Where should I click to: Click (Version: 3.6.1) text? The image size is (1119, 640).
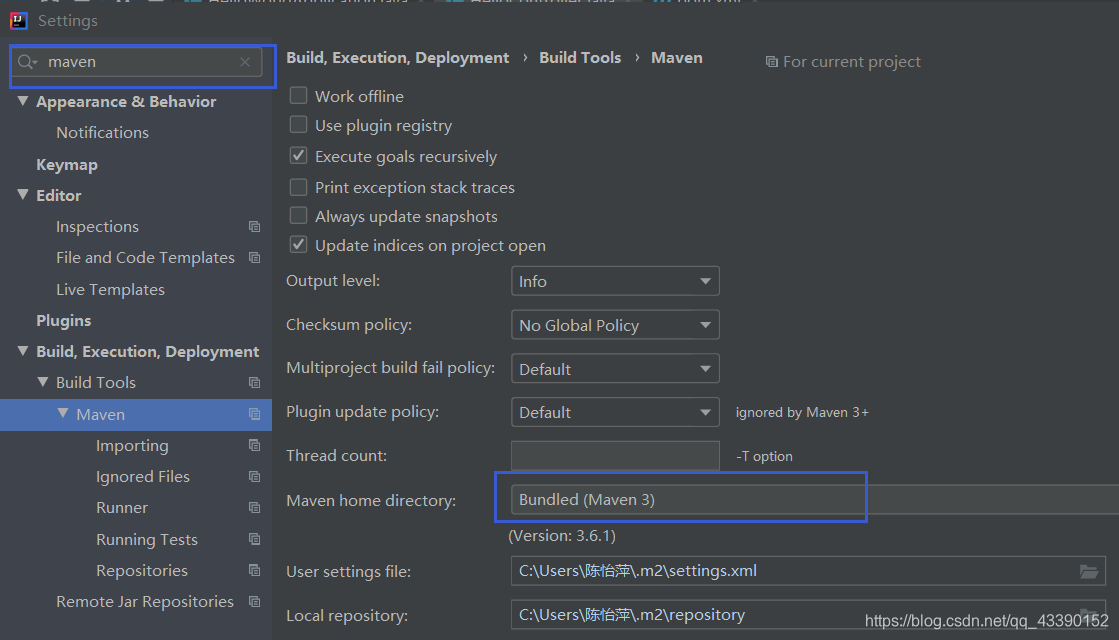pos(562,536)
